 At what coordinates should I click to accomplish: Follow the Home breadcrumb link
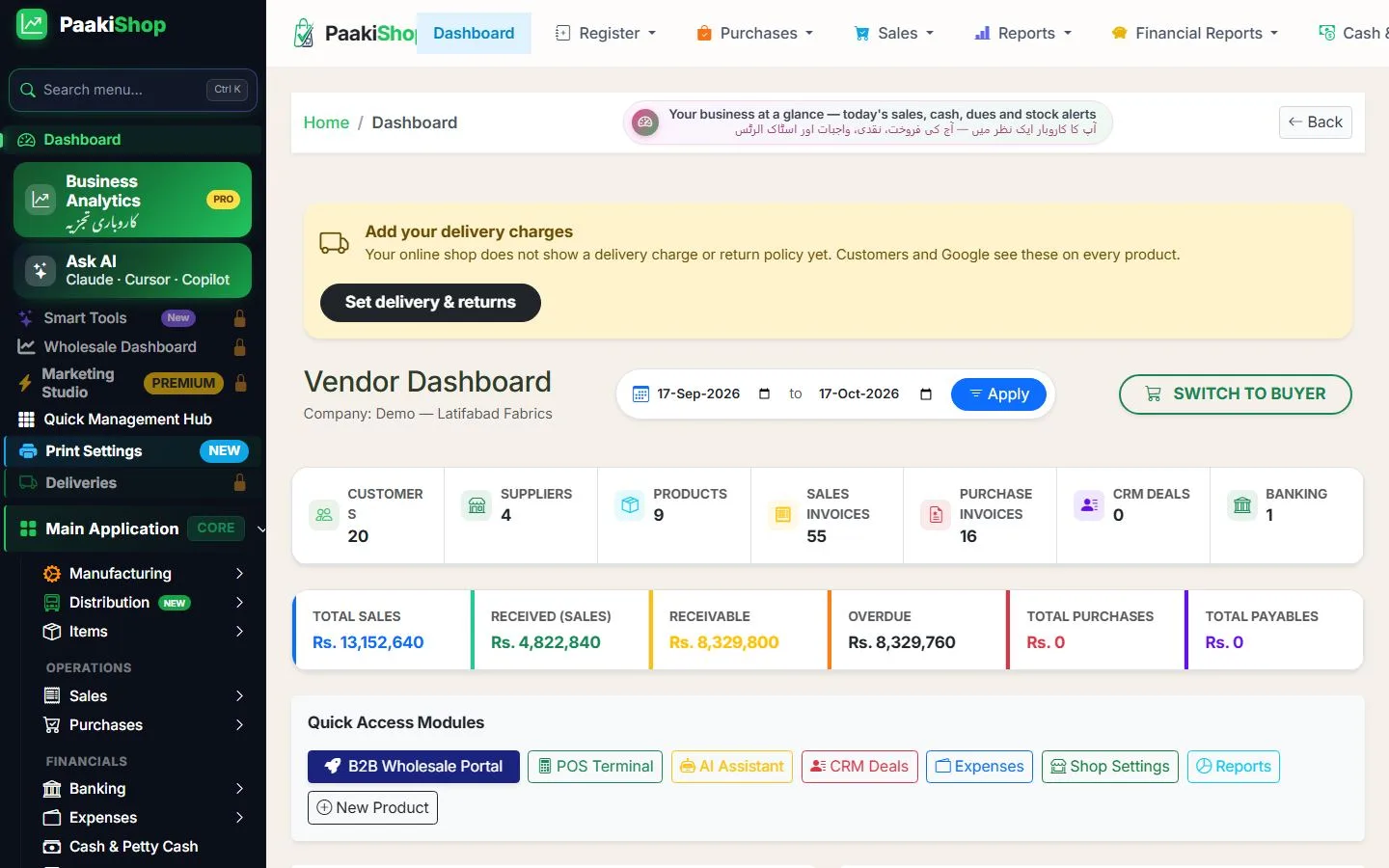pos(326,122)
